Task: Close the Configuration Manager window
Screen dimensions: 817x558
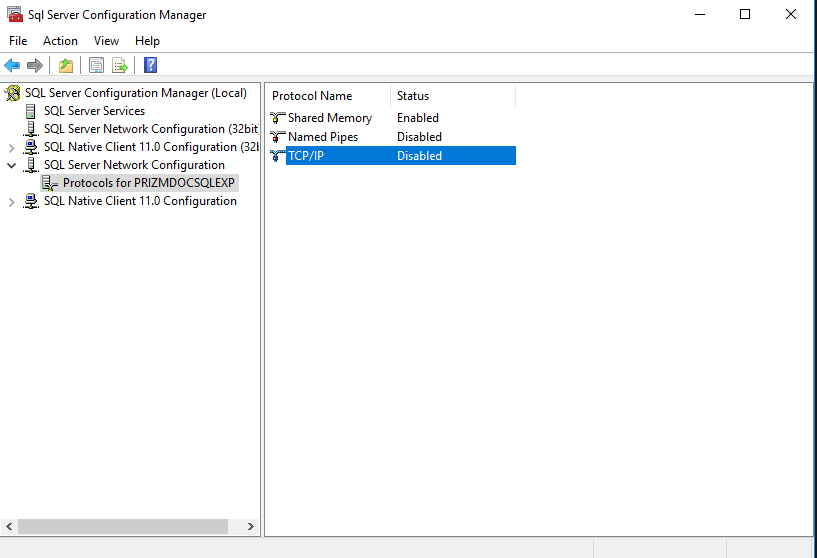Action: tap(791, 14)
